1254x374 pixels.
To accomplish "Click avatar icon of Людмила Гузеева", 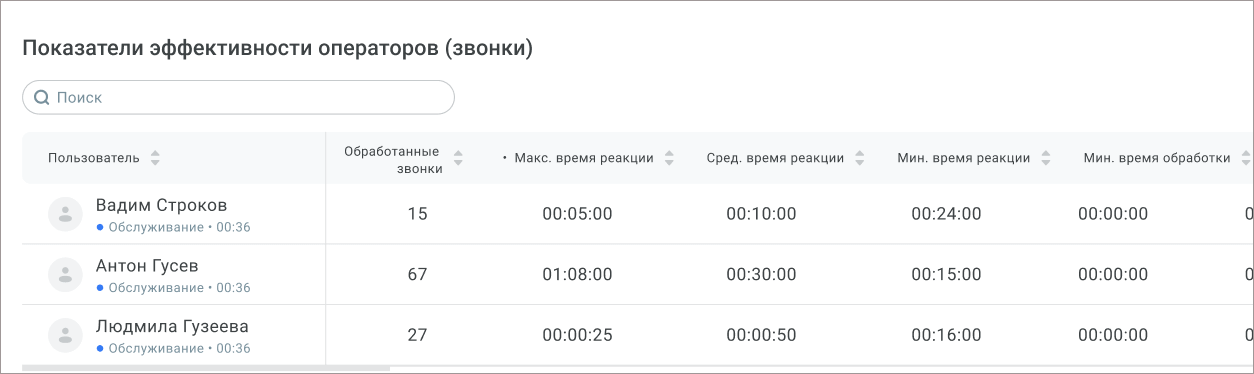I will click(65, 334).
